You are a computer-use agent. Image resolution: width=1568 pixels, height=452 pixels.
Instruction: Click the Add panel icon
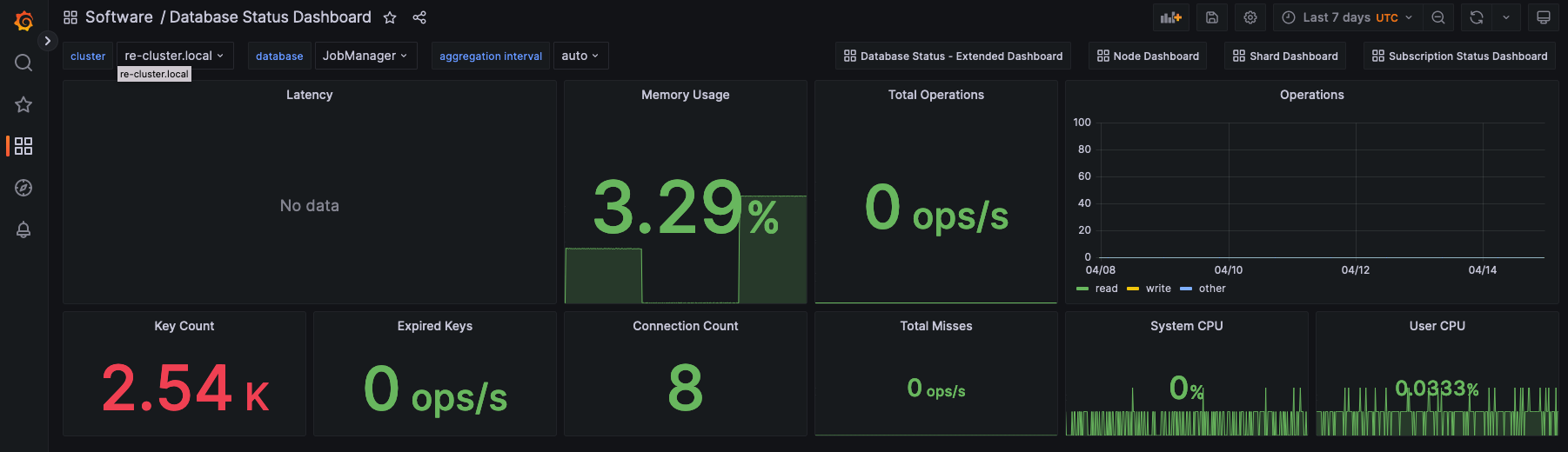pos(1170,17)
